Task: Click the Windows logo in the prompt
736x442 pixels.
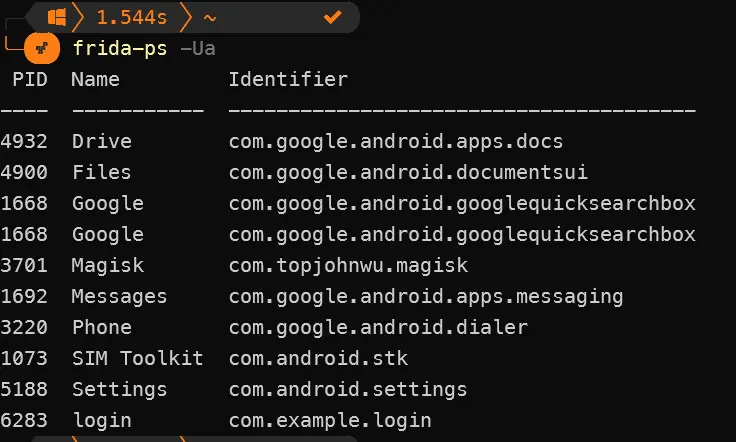Action: click(57, 17)
